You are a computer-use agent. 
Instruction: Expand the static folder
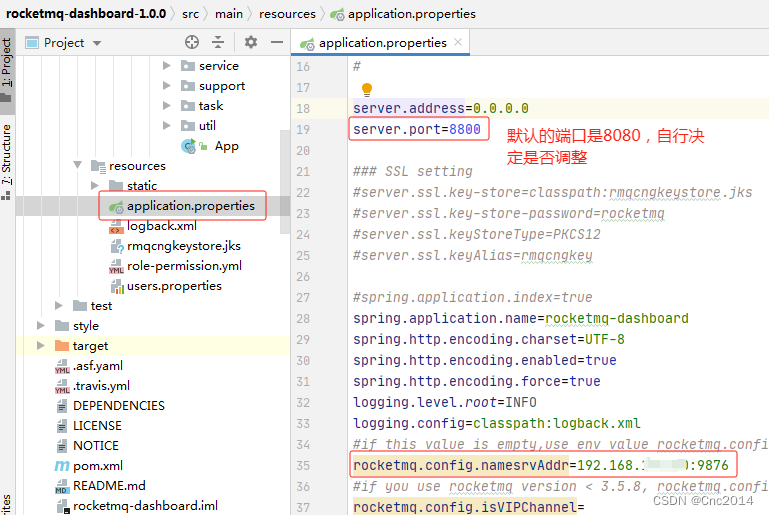point(95,185)
